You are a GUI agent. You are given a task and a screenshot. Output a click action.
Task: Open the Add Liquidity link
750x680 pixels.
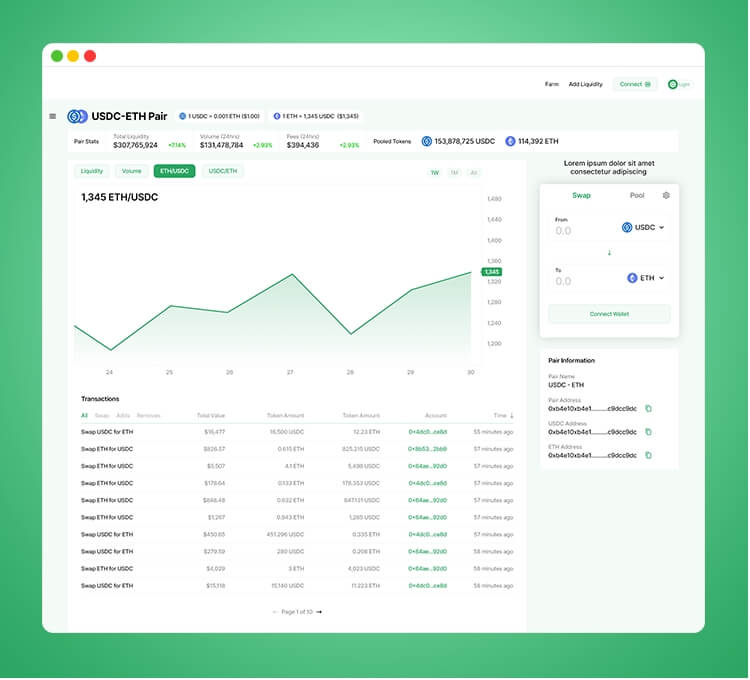(585, 85)
